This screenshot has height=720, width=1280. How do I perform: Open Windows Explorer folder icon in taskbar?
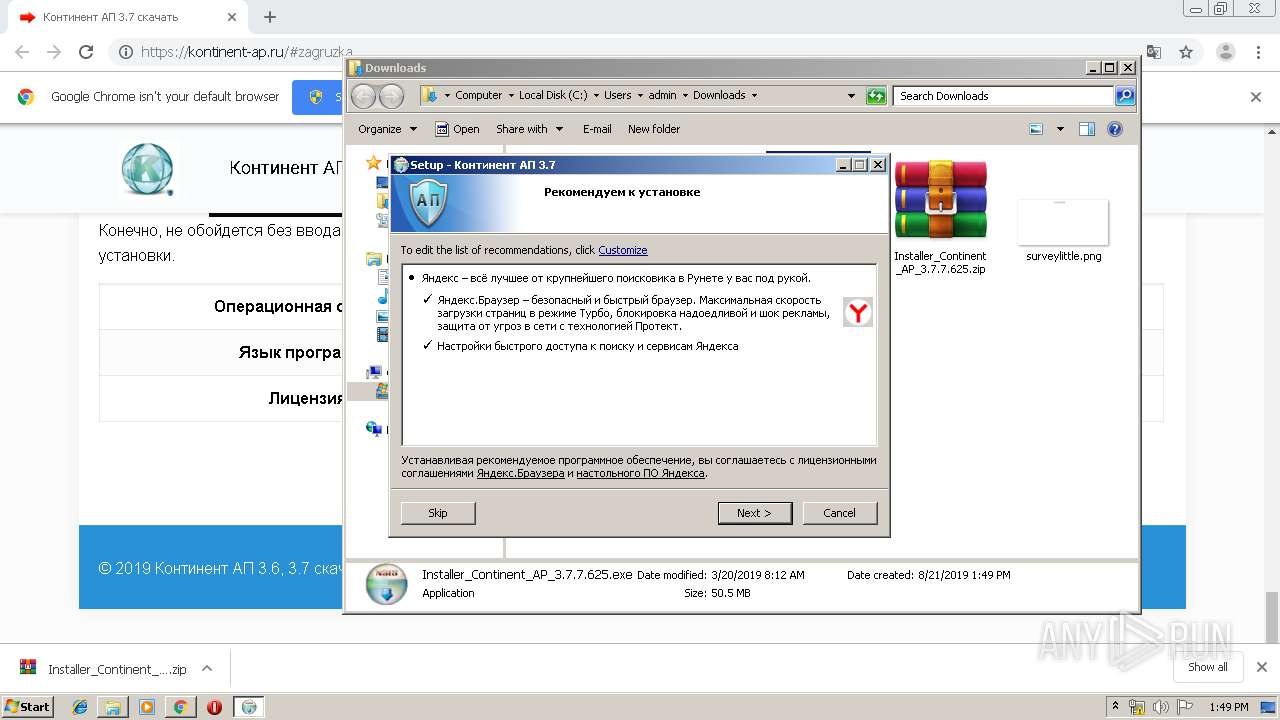click(113, 707)
